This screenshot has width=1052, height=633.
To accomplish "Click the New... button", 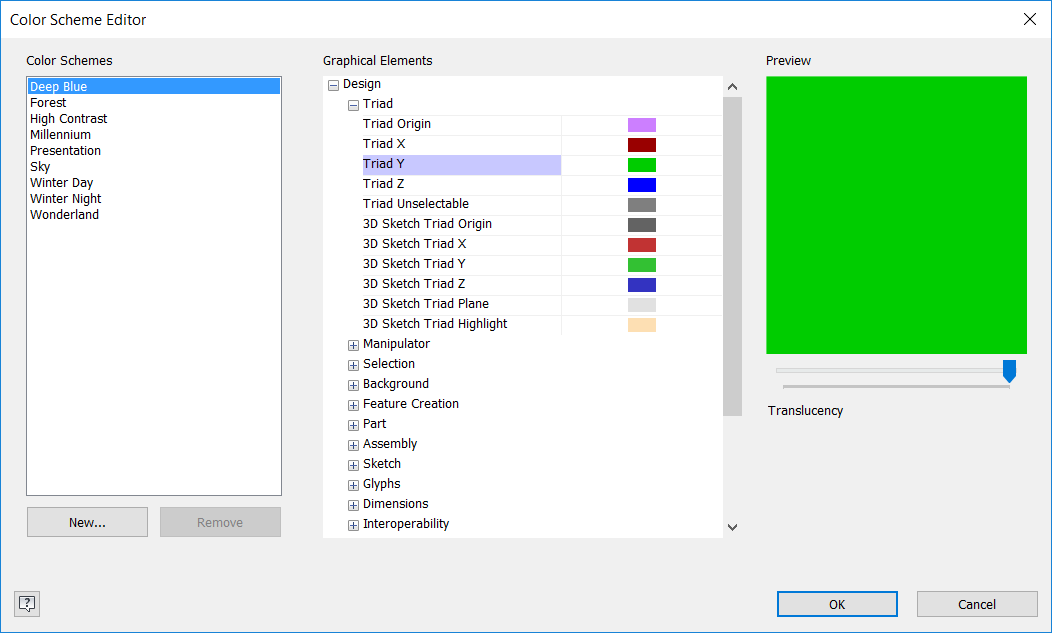I will (87, 522).
